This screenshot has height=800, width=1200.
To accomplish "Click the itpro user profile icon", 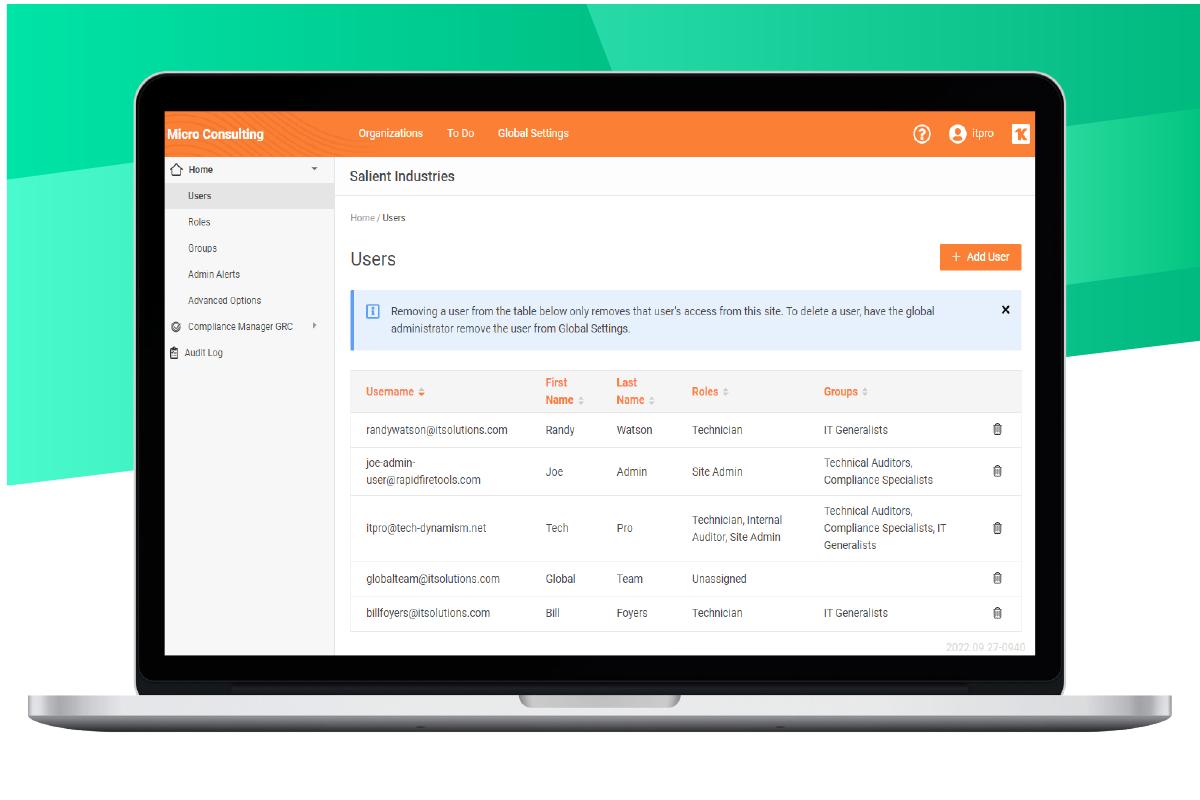I will pyautogui.click(x=957, y=134).
